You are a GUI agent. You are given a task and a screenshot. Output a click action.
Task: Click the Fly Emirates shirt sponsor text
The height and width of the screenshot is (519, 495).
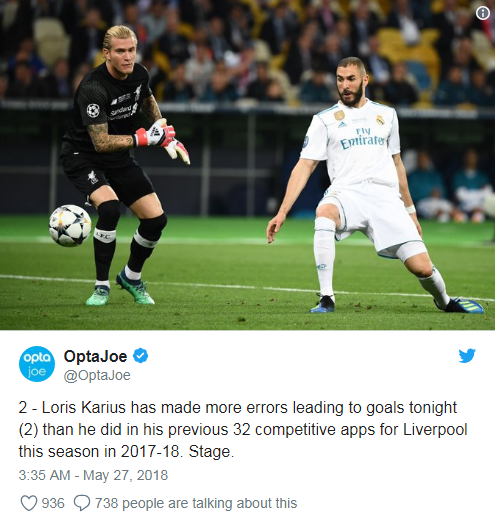pyautogui.click(x=363, y=138)
